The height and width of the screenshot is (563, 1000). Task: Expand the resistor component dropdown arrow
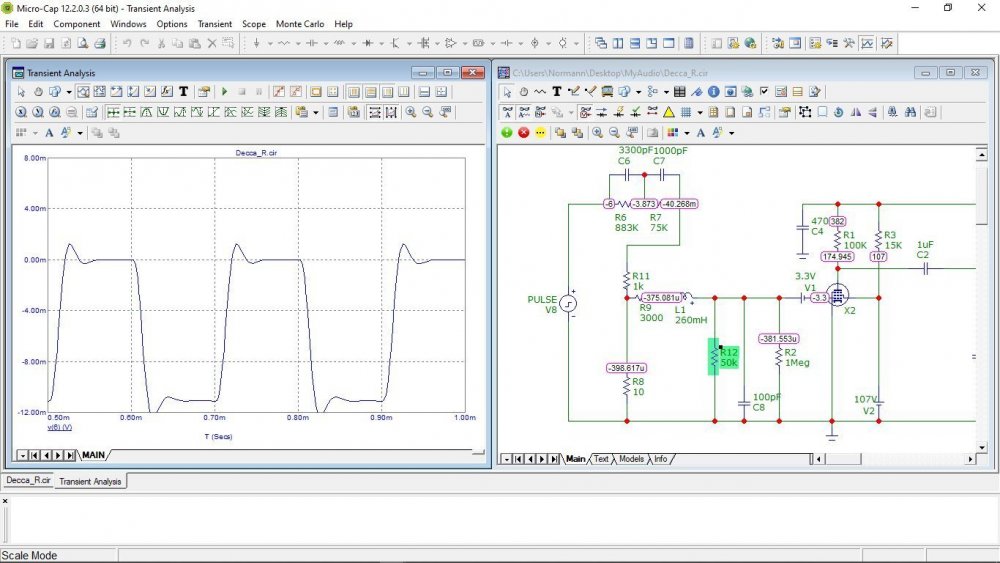(x=296, y=43)
